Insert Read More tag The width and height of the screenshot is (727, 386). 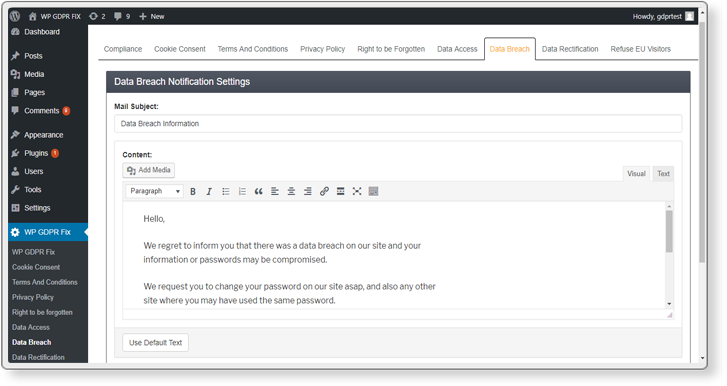(x=340, y=191)
